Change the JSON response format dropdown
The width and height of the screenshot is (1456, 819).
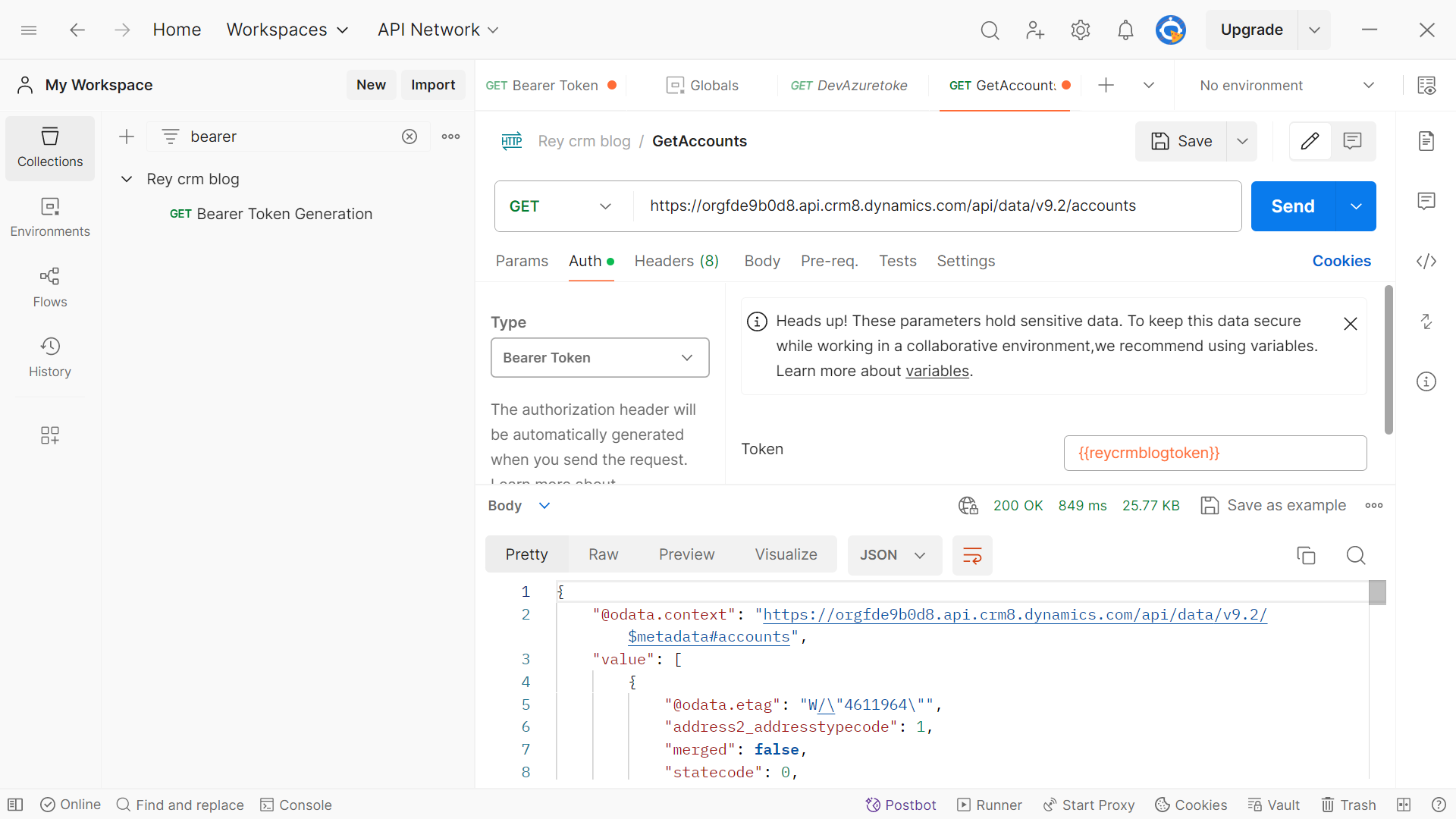(894, 555)
